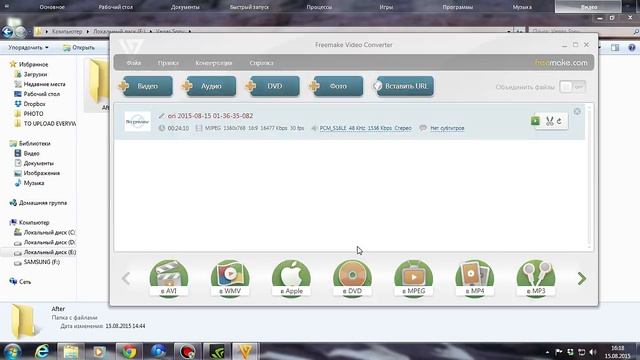Add pictures with the Фото button
Image resolution: width=640 pixels, height=360 pixels.
337,86
